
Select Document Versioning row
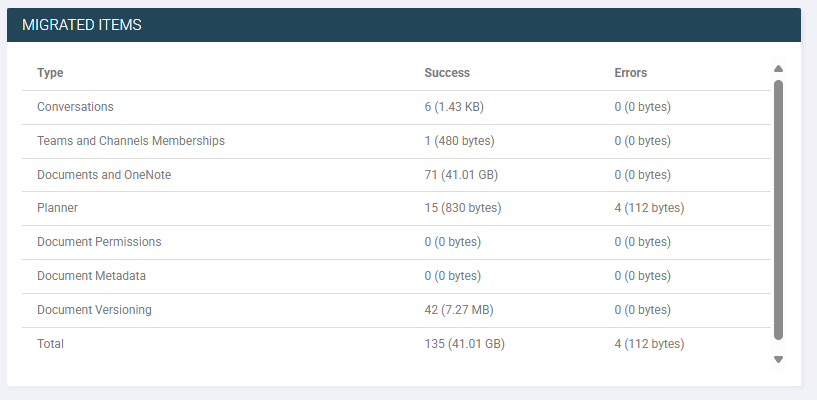coord(396,310)
